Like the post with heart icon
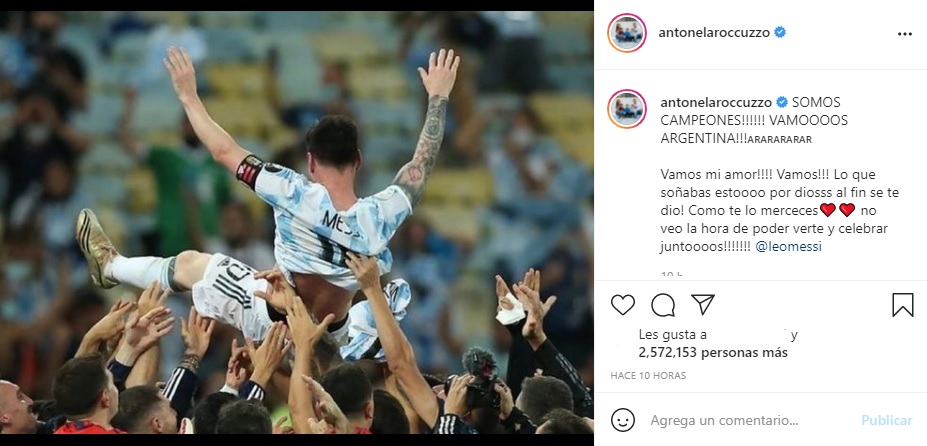Image resolution: width=927 pixels, height=446 pixels. coord(623,305)
